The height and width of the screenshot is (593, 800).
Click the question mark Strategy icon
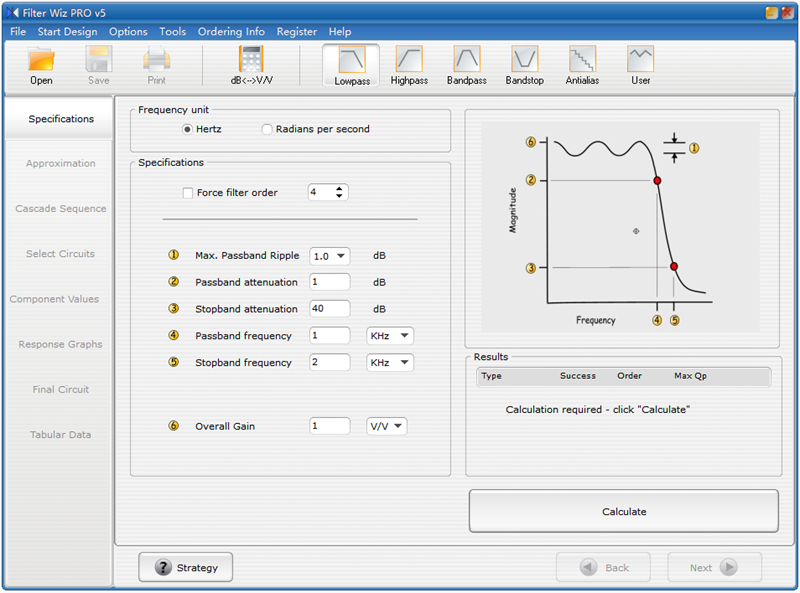[163, 567]
